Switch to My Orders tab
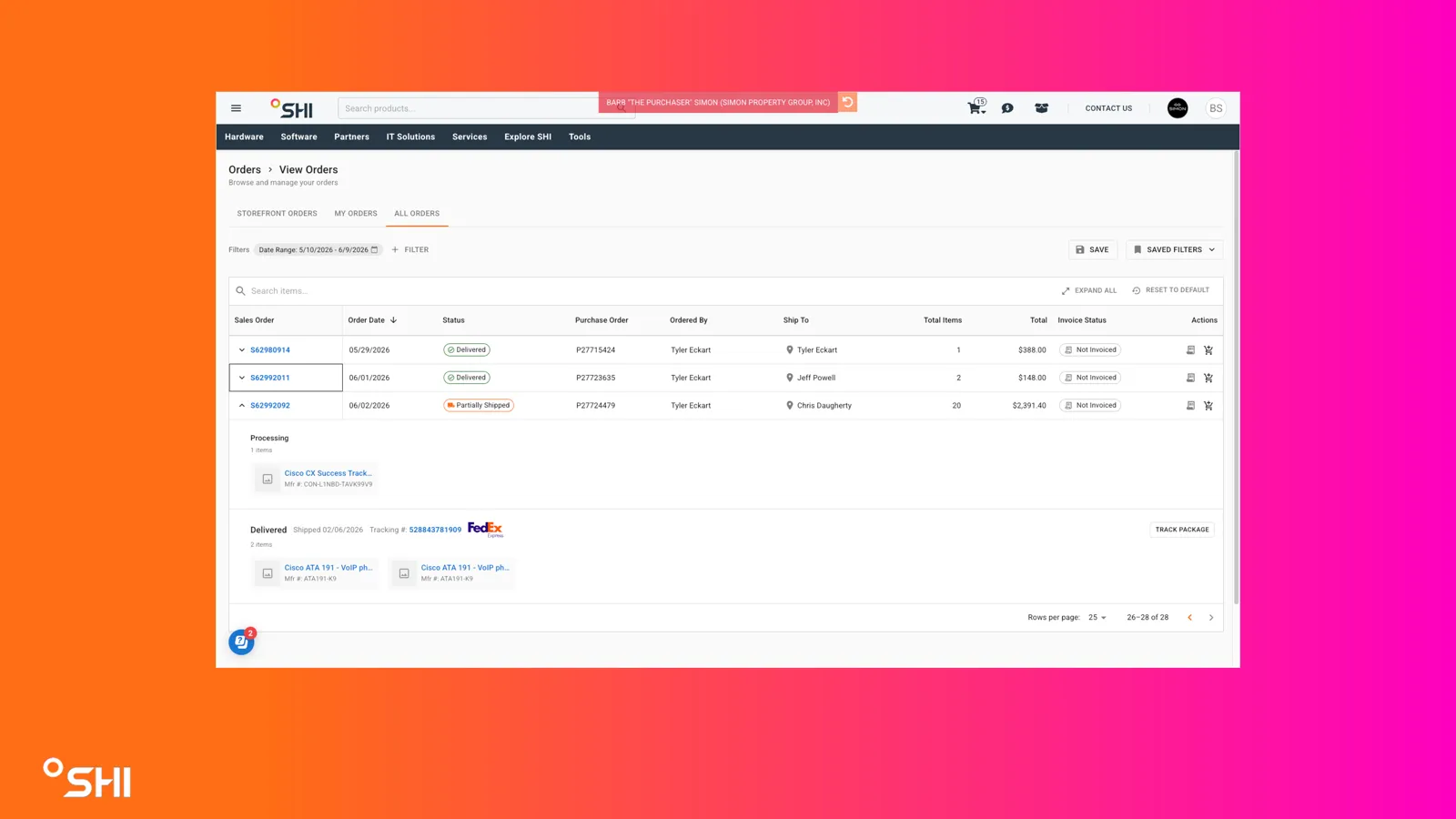The width and height of the screenshot is (1456, 819). pyautogui.click(x=356, y=214)
